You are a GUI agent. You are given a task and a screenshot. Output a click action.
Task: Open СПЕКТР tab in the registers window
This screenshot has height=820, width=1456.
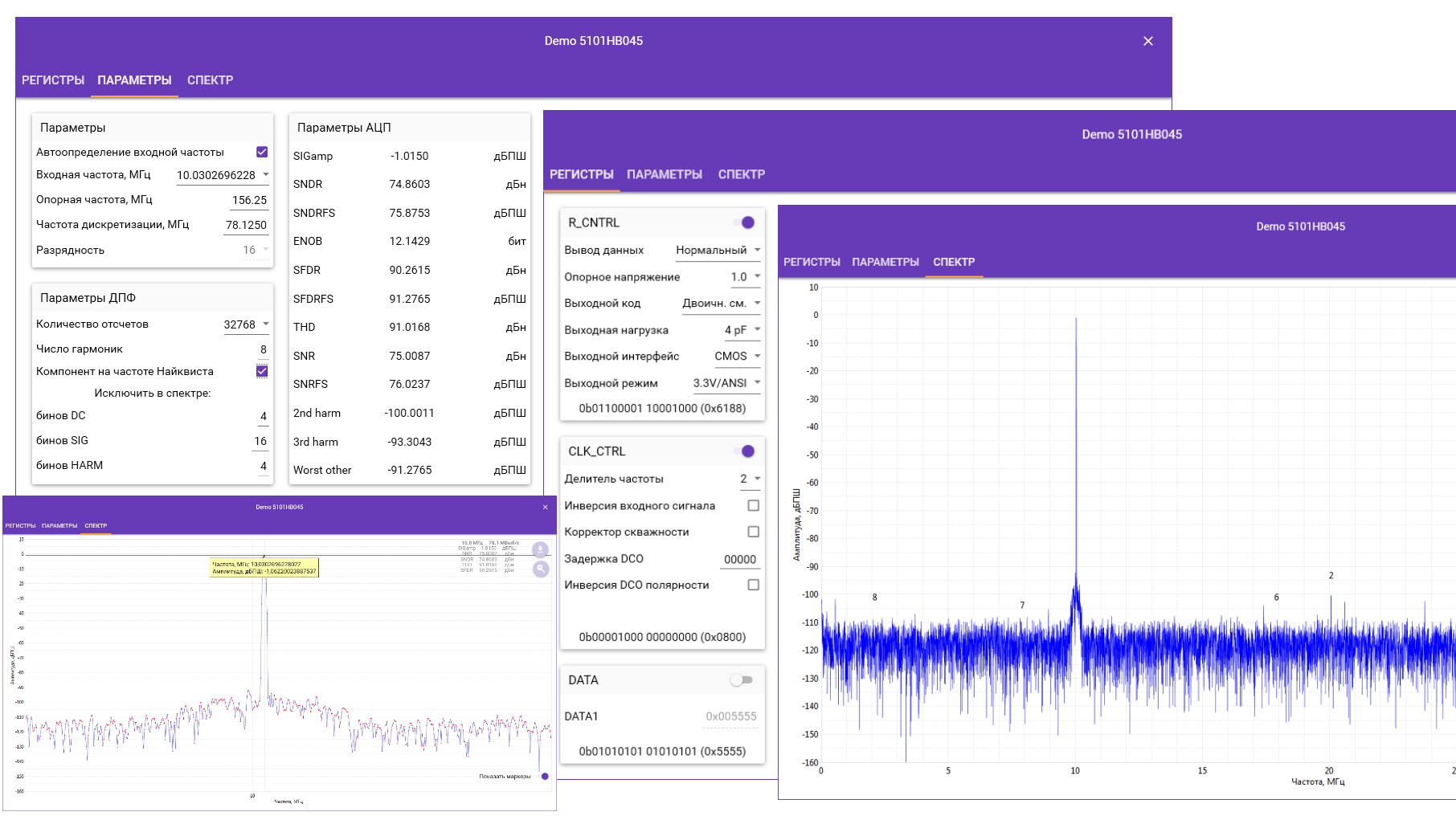pyautogui.click(x=742, y=174)
